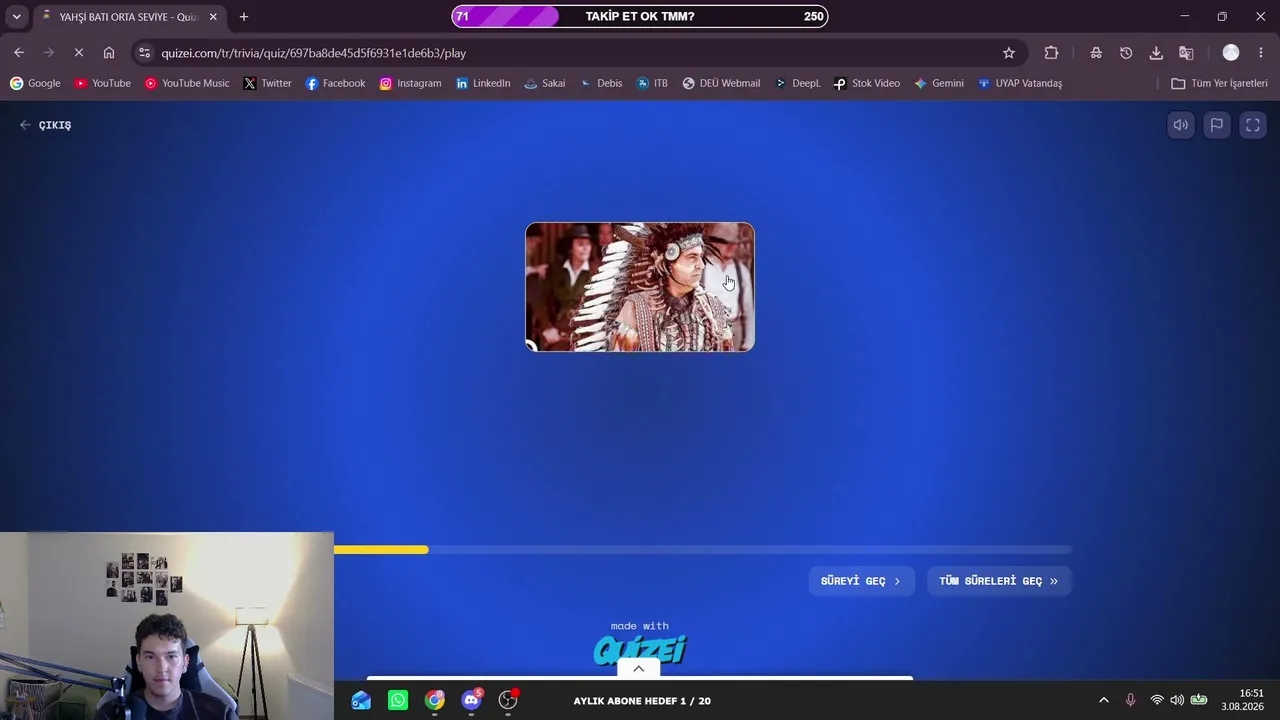Screen dimensions: 1280x720
Task: Open the Extensions puzzle icon
Action: coord(1051,53)
